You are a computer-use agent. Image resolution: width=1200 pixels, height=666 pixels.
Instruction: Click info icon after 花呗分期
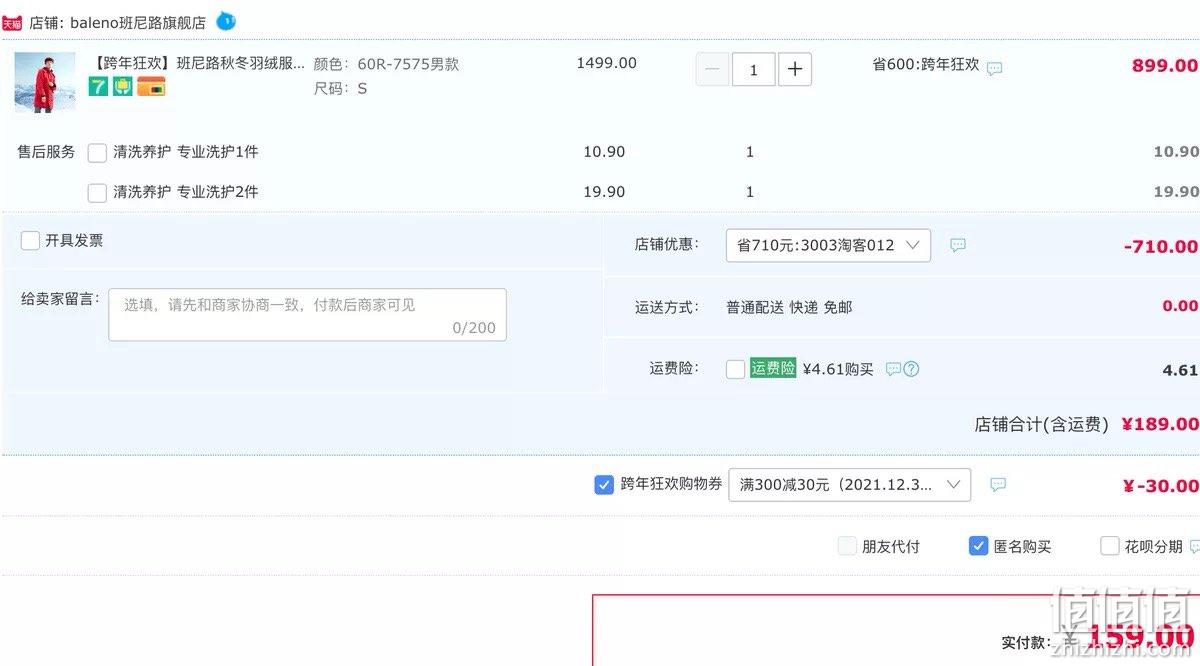pos(1194,547)
